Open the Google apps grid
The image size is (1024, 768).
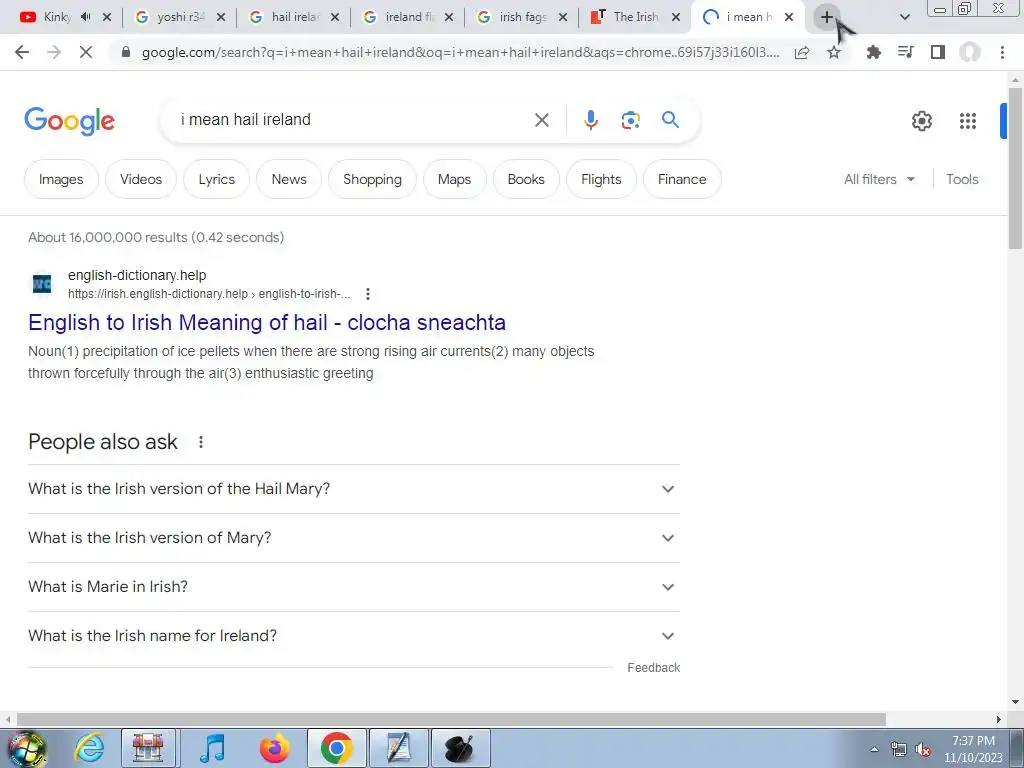(968, 121)
